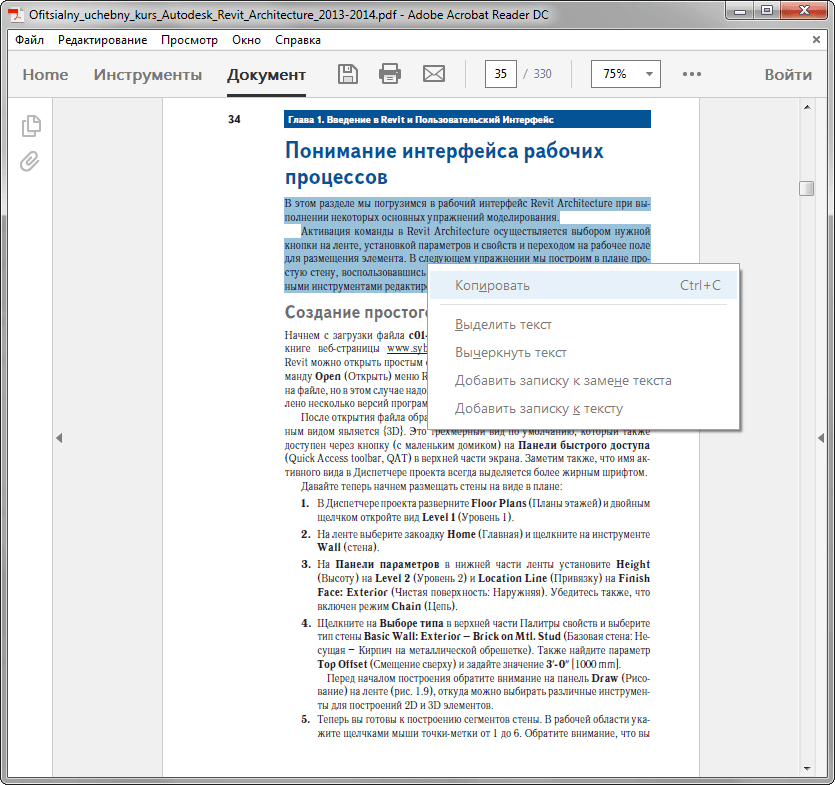
Task: Send the file by email envelope icon
Action: point(434,73)
